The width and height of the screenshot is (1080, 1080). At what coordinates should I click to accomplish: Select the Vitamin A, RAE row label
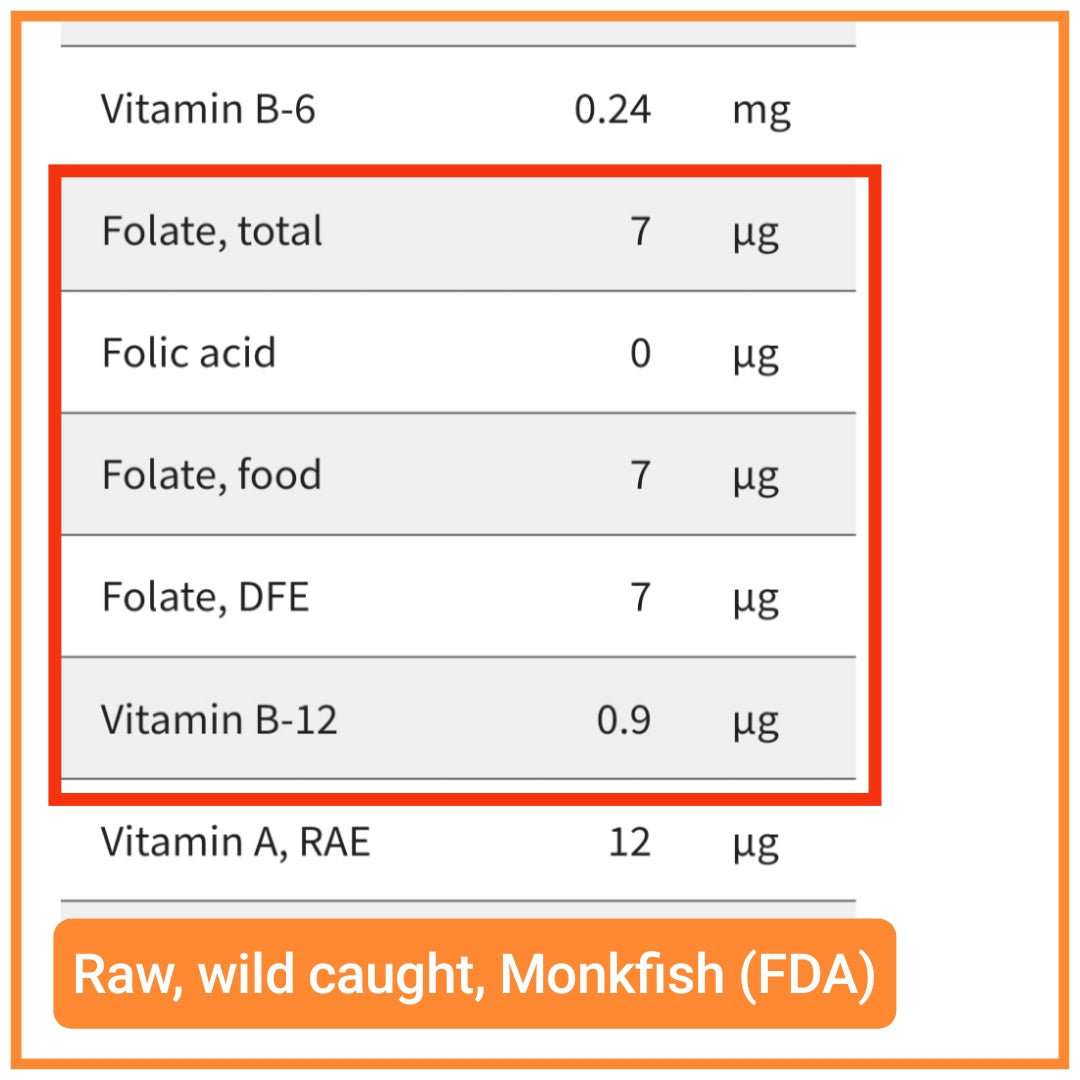tap(236, 842)
